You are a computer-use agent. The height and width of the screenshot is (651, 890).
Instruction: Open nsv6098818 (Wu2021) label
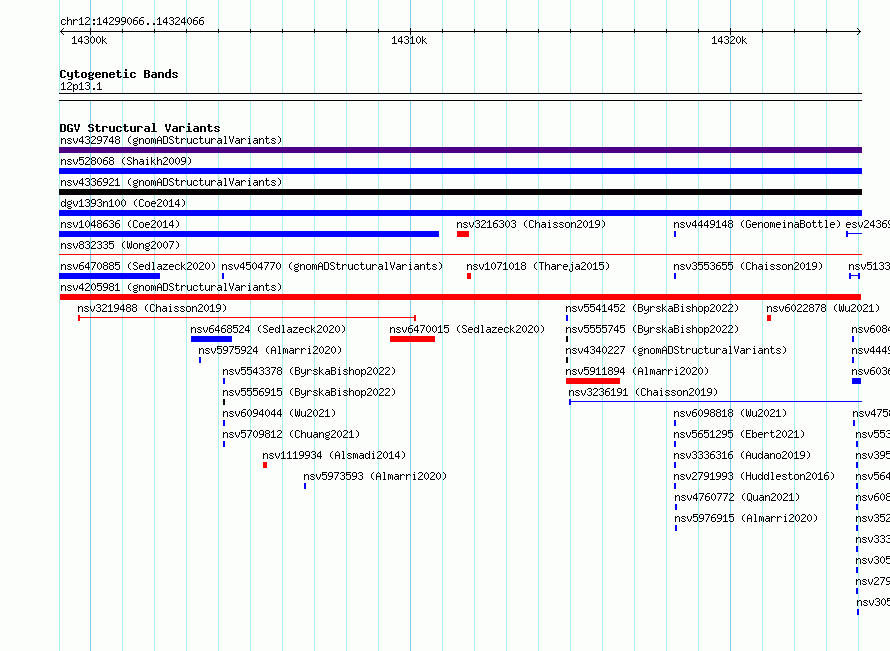(x=730, y=413)
